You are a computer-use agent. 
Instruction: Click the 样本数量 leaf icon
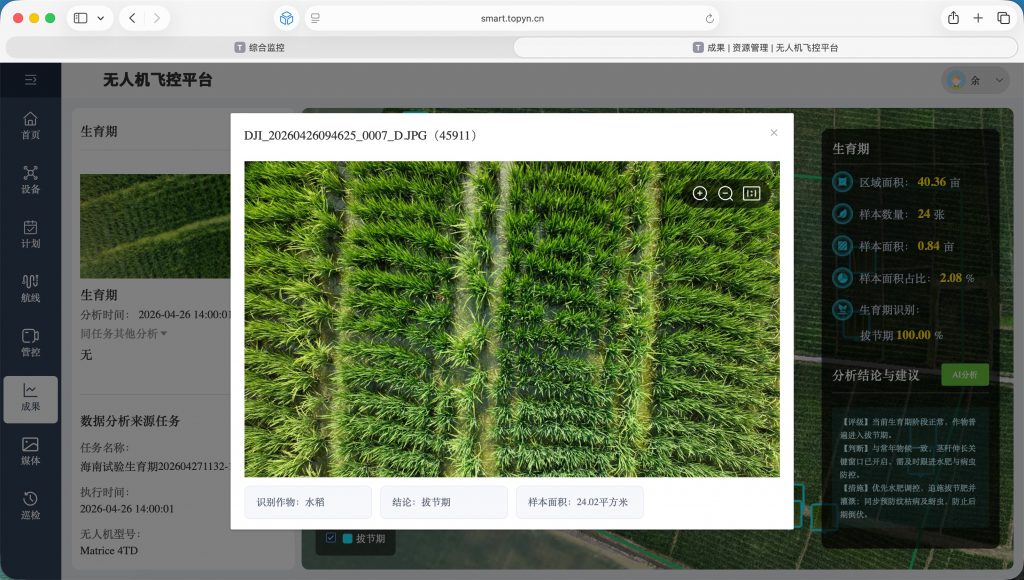click(842, 214)
